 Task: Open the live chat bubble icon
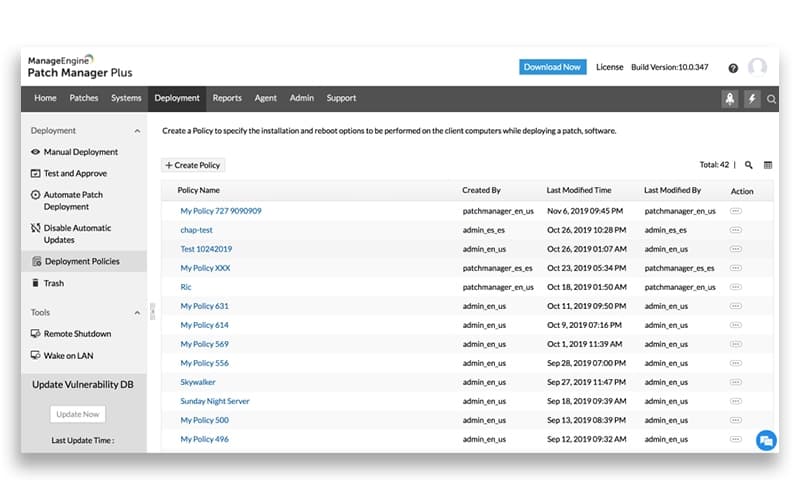(766, 441)
